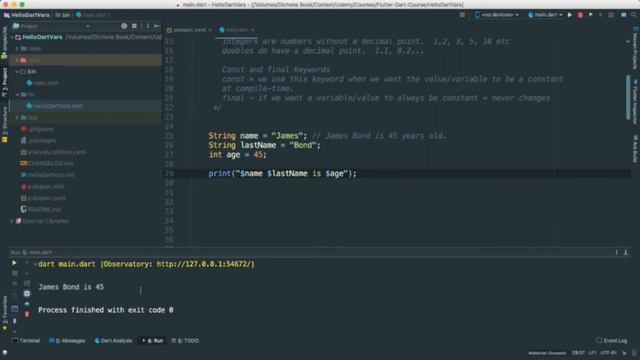Open the TODO tool tab
Image resolution: width=640 pixels, height=360 pixels.
(185, 340)
